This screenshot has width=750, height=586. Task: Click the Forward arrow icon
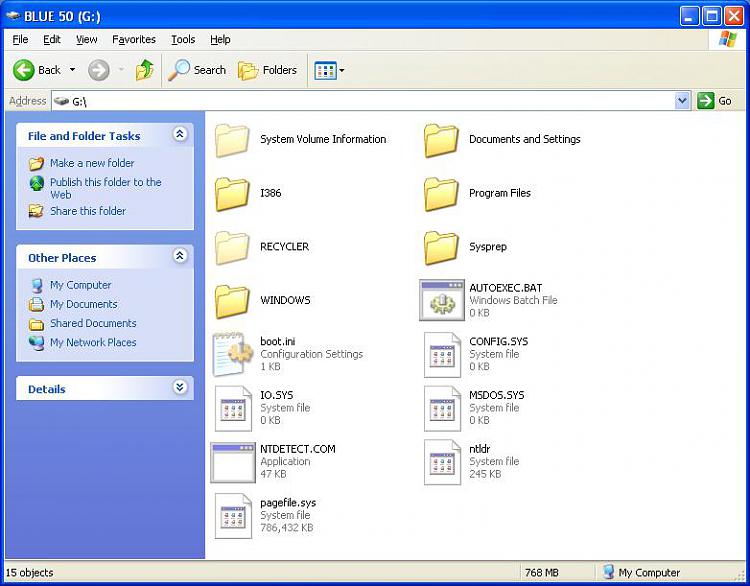(x=99, y=70)
